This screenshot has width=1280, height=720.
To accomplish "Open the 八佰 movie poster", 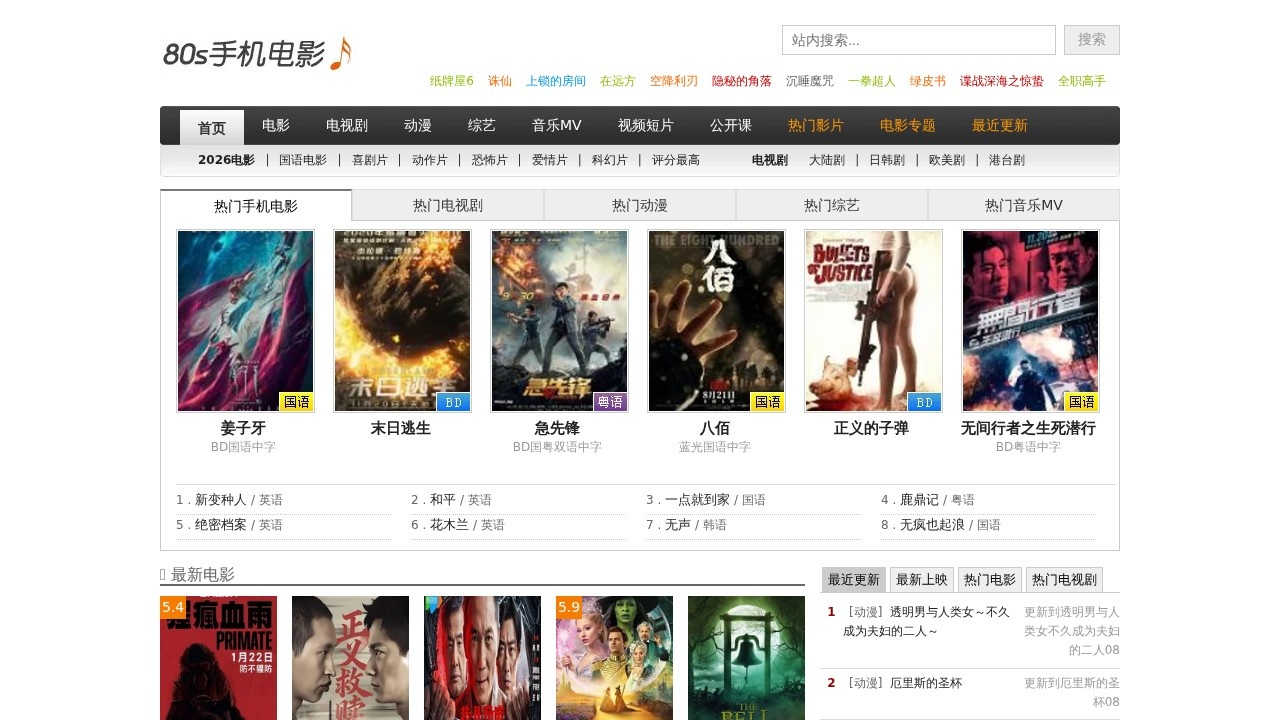I will (716, 321).
